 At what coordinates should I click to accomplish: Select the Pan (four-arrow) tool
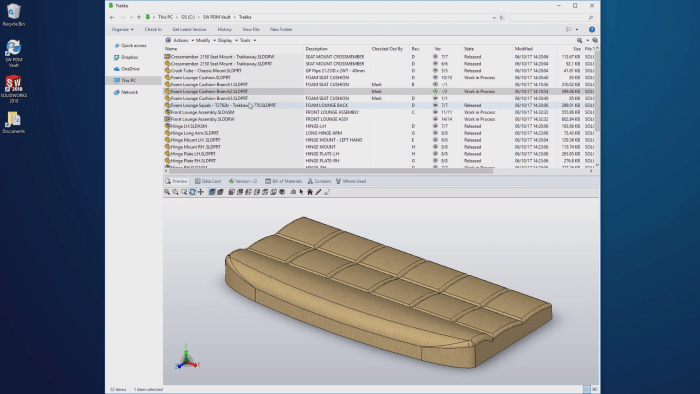pyautogui.click(x=201, y=192)
